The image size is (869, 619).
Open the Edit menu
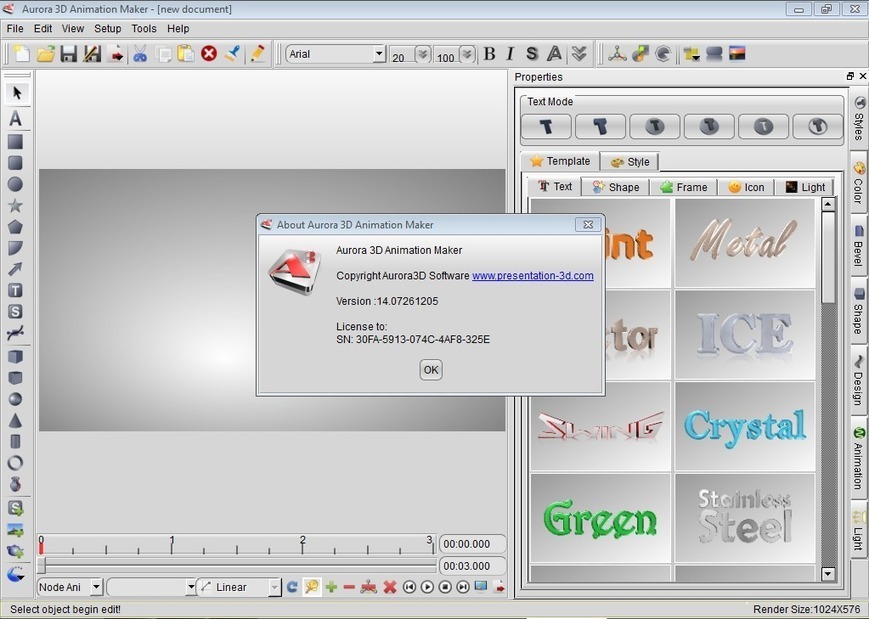[x=43, y=28]
